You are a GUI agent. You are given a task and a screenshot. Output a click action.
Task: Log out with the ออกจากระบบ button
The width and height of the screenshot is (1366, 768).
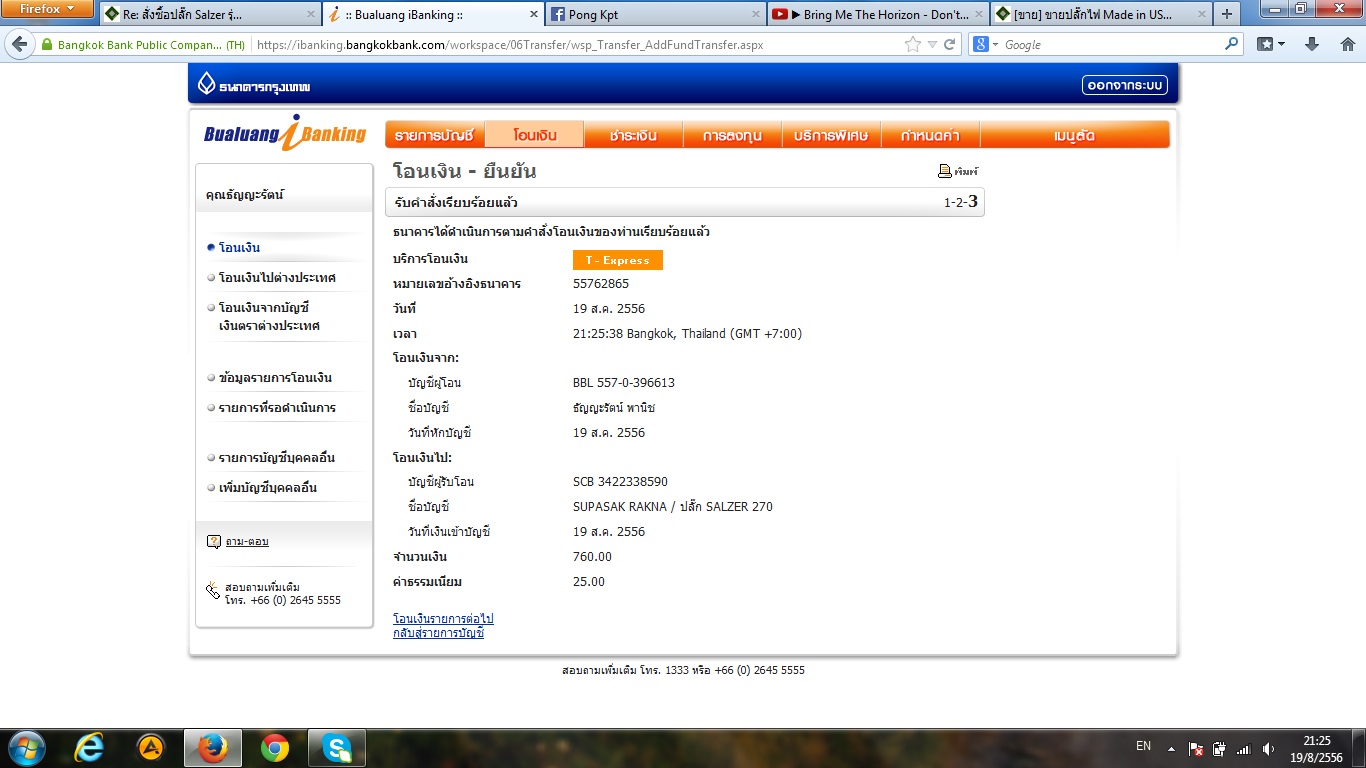pos(1125,86)
